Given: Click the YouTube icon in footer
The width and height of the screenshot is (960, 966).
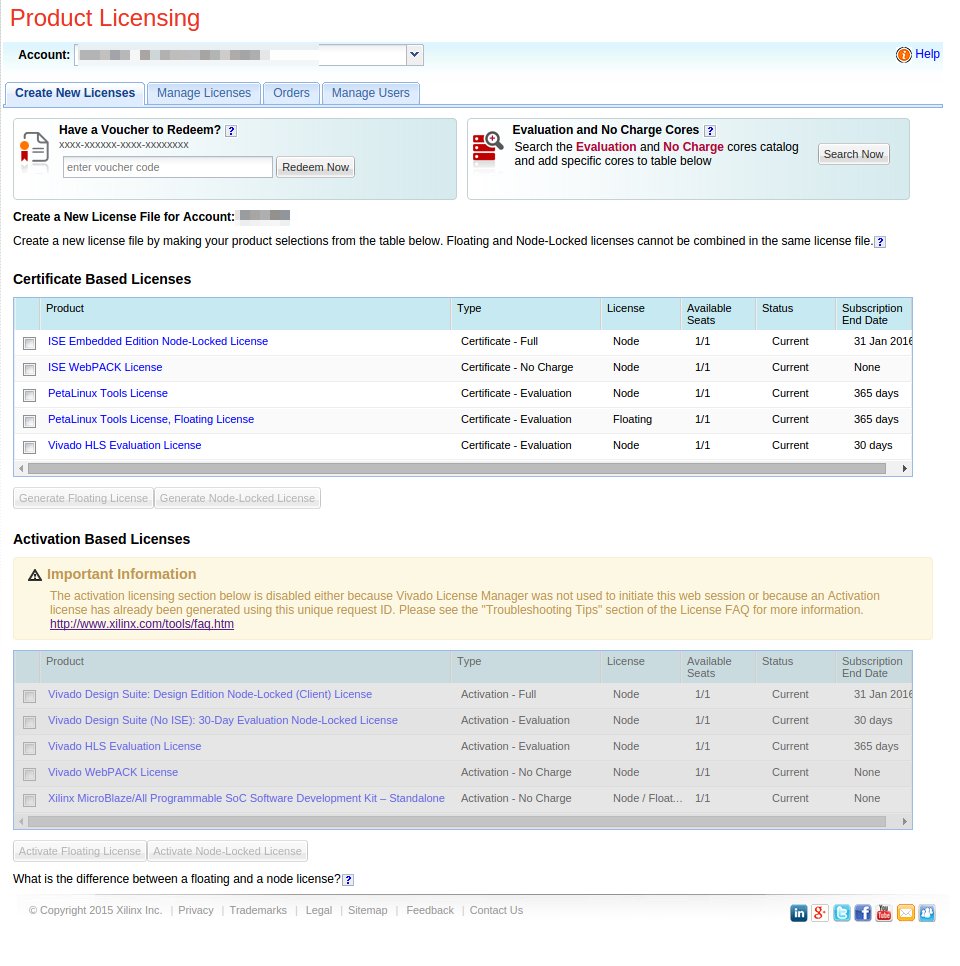Looking at the screenshot, I should click(884, 913).
